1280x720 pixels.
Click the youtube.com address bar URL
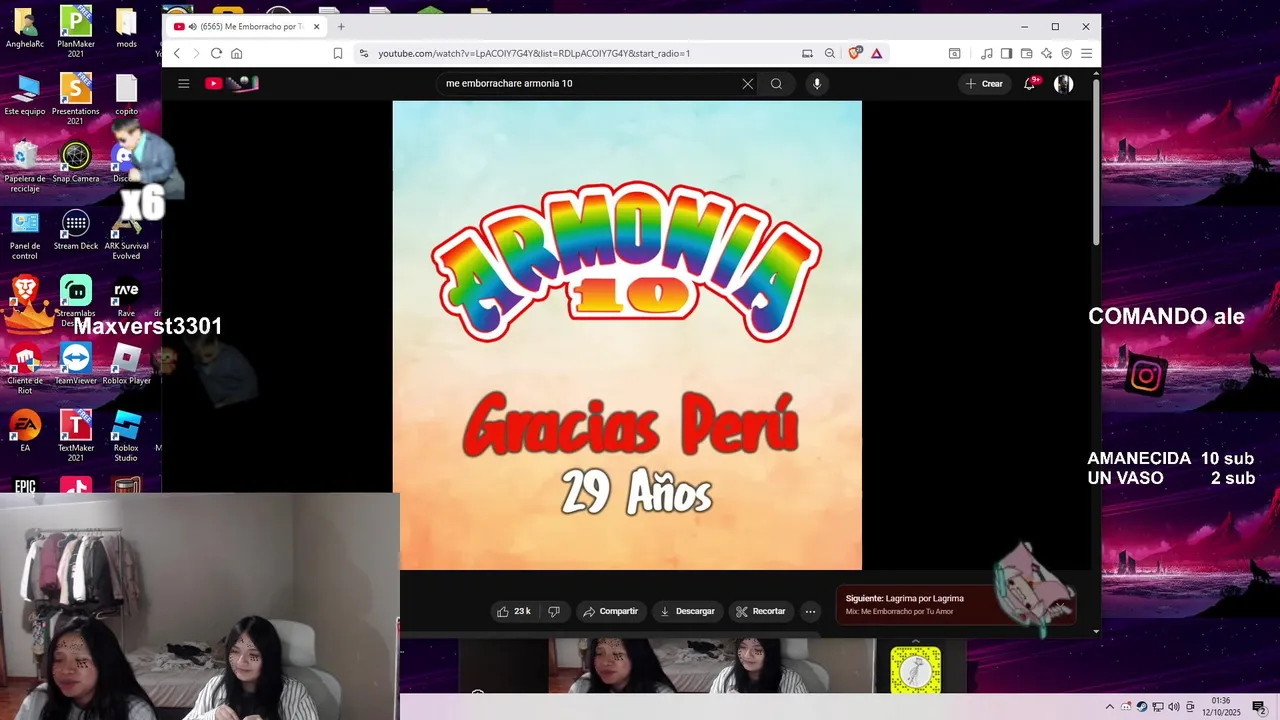(534, 54)
